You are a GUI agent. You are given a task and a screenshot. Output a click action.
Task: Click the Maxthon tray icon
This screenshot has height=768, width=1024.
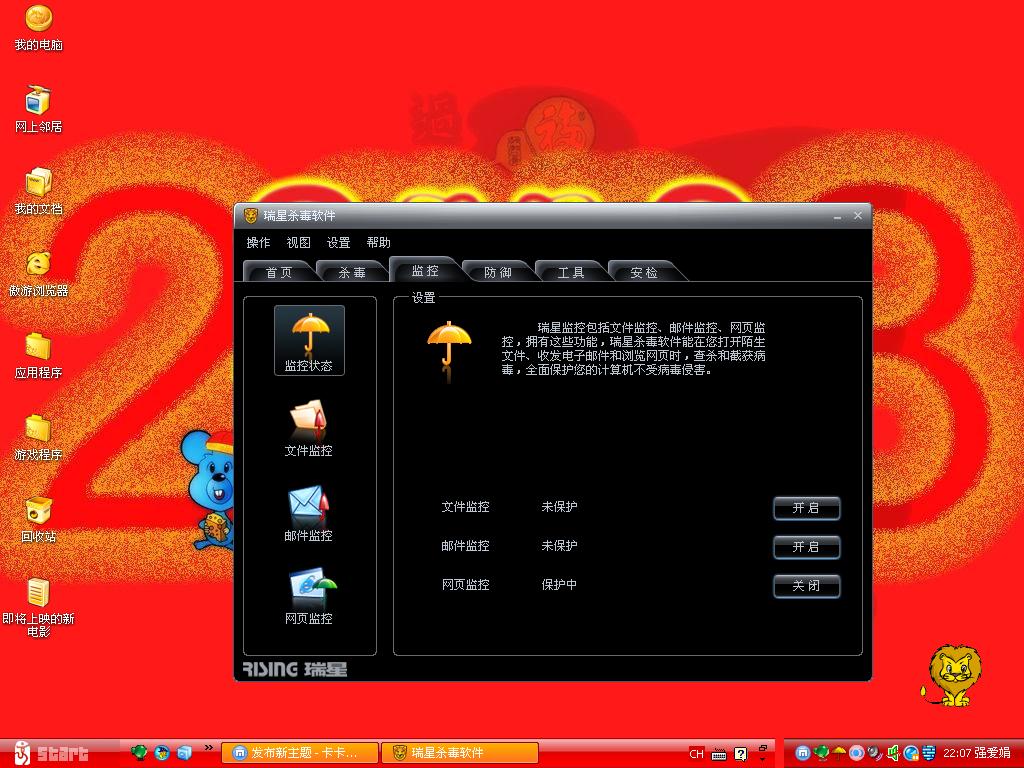(x=803, y=753)
